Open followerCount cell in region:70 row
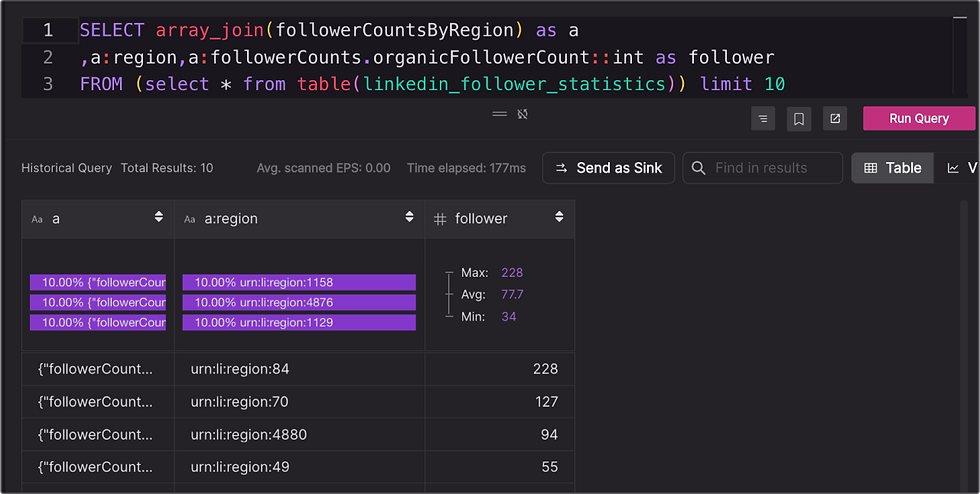This screenshot has height=494, width=980. pyautogui.click(x=98, y=401)
